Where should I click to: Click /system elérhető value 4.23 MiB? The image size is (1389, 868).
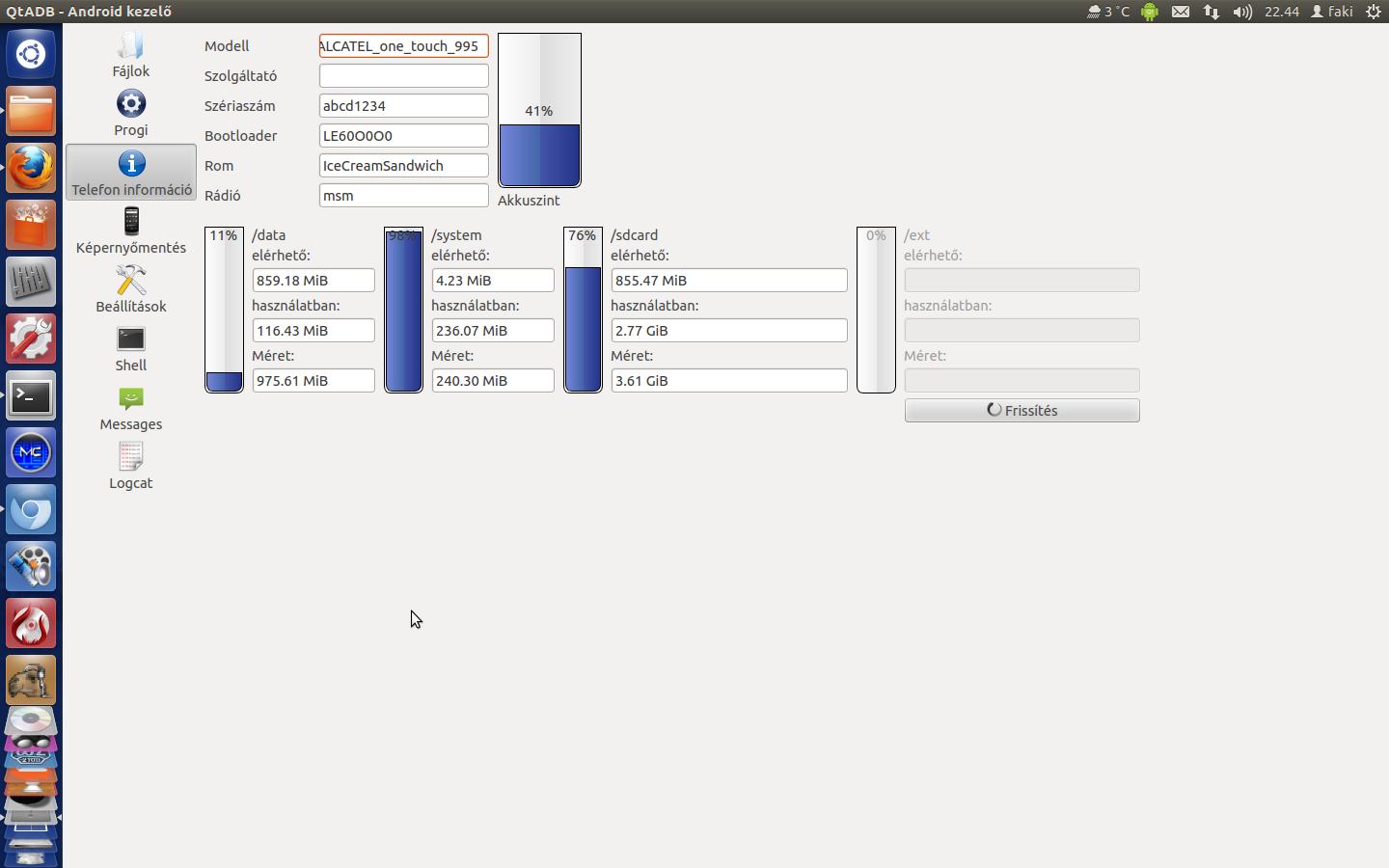coord(493,281)
